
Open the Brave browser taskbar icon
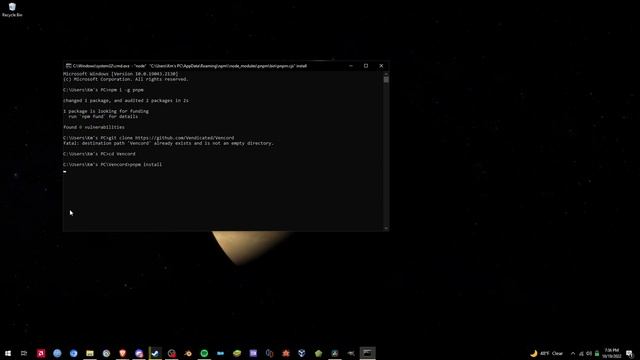point(122,353)
